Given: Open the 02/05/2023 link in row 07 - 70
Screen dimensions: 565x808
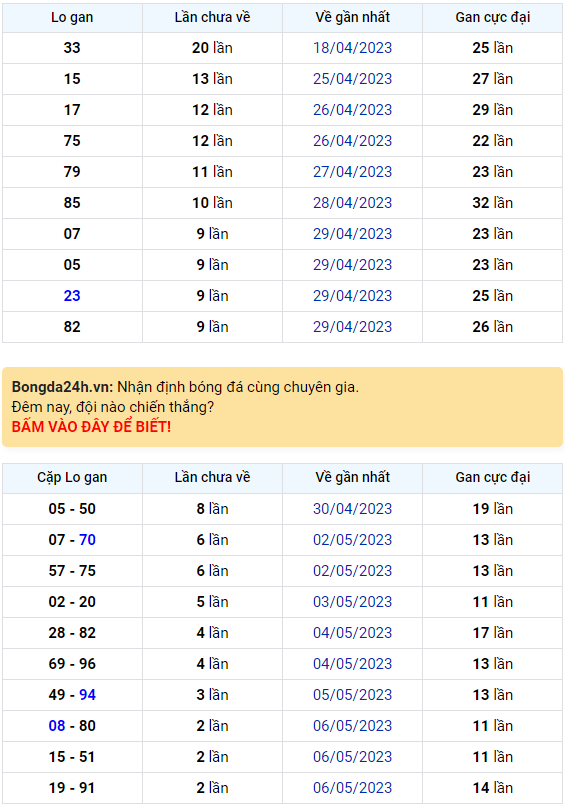Looking at the screenshot, I should 352,540.
